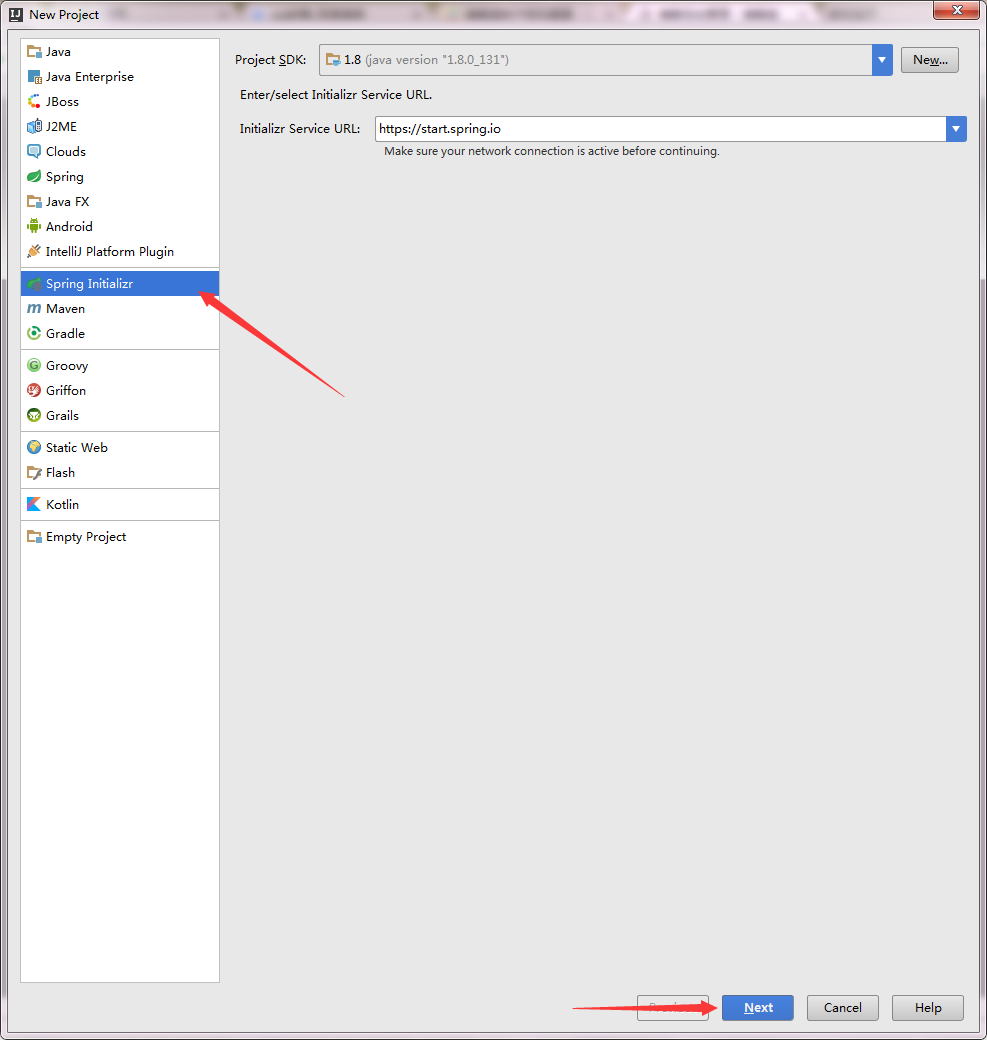Viewport: 987px width, 1040px height.
Task: Click the JBoss icon
Action: coord(34,101)
